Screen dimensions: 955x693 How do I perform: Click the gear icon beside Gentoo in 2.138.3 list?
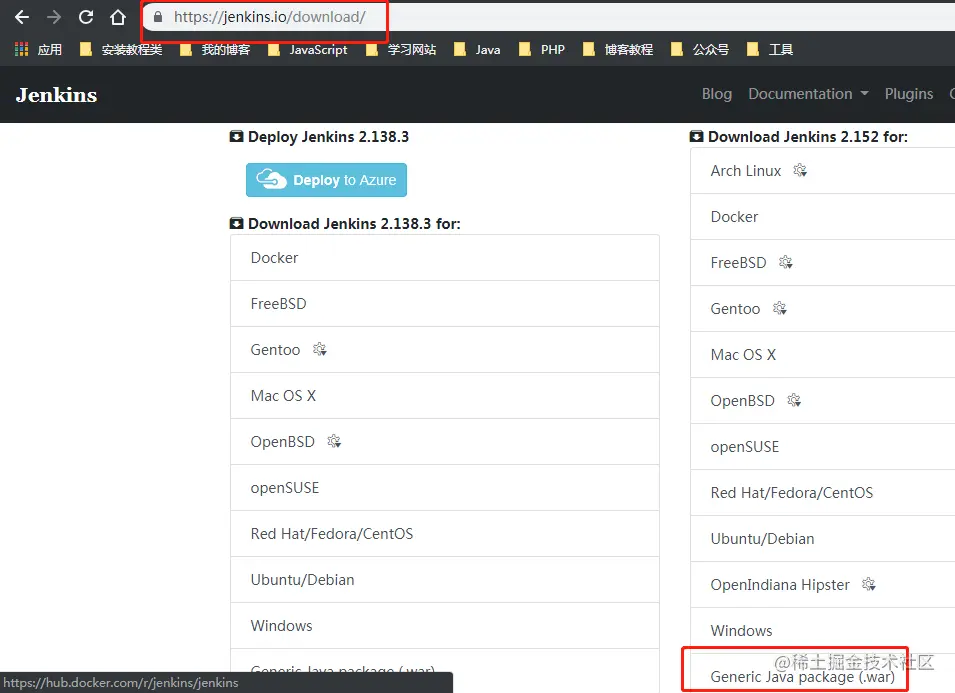pyautogui.click(x=320, y=349)
